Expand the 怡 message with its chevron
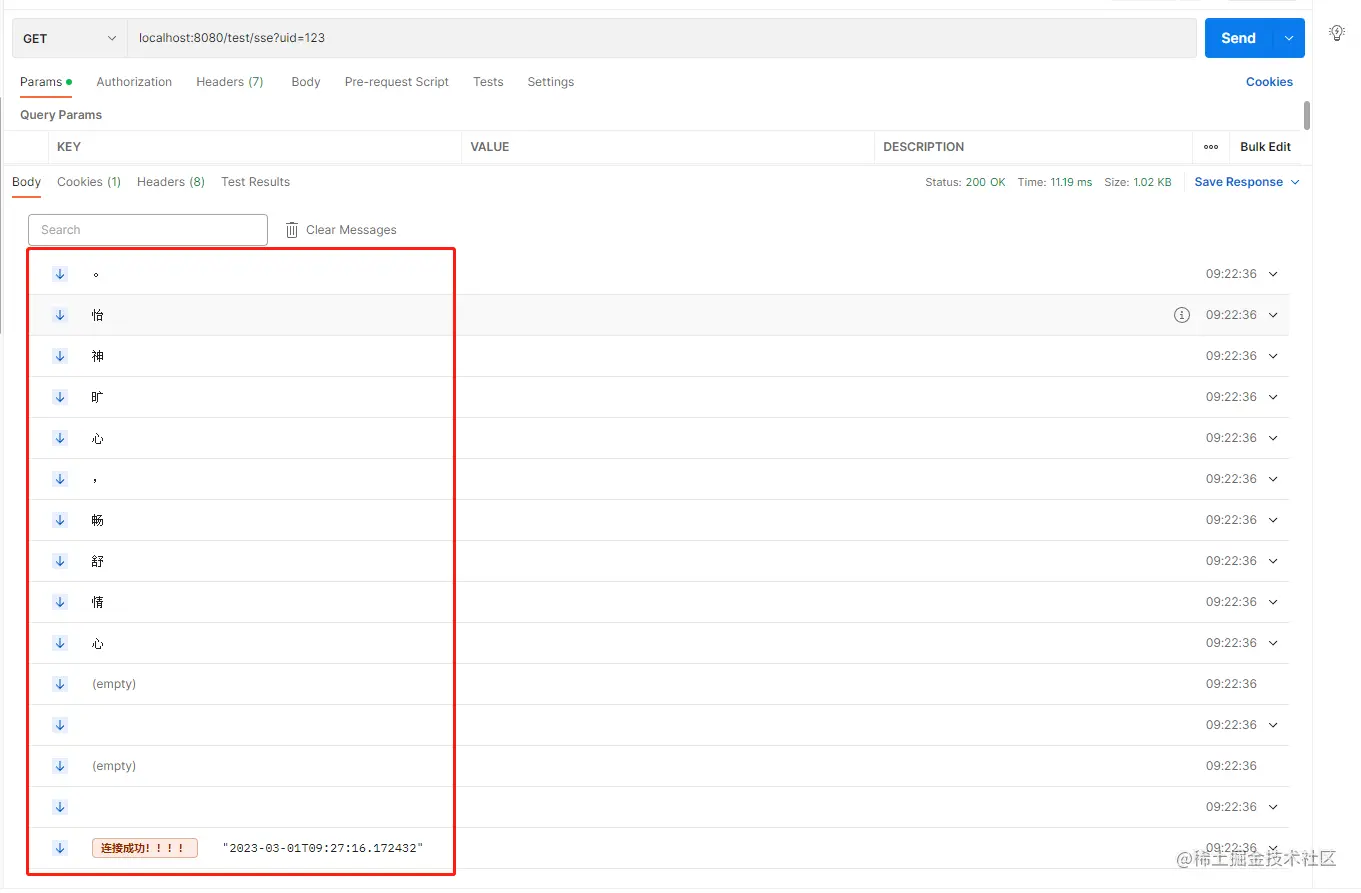 click(x=1273, y=315)
